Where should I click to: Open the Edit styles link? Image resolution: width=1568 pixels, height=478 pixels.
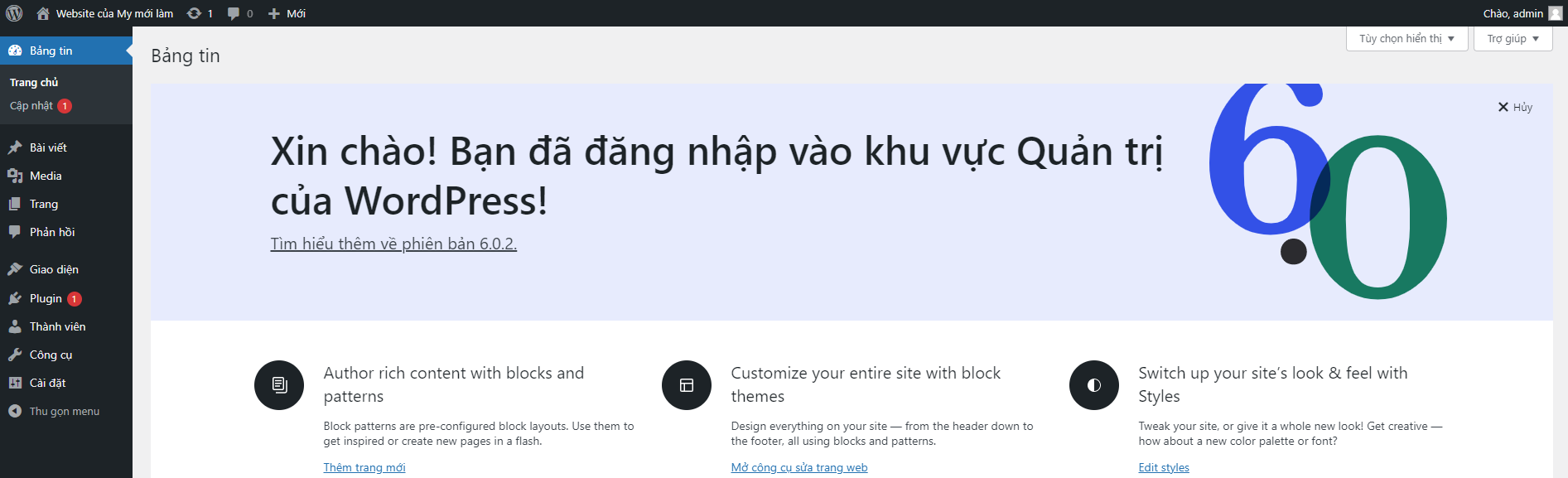coord(1163,467)
